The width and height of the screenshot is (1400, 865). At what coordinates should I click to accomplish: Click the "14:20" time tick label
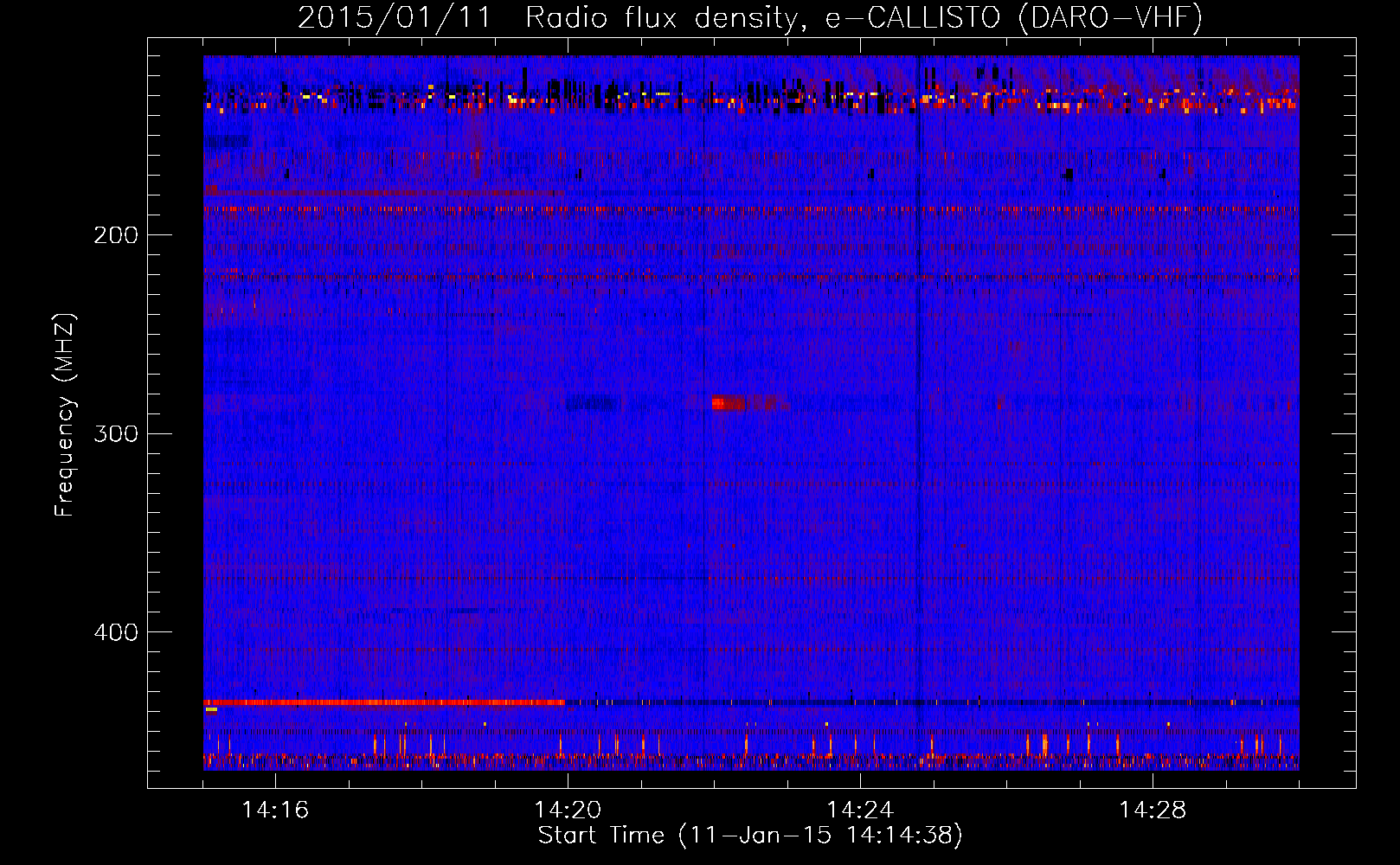pyautogui.click(x=568, y=810)
